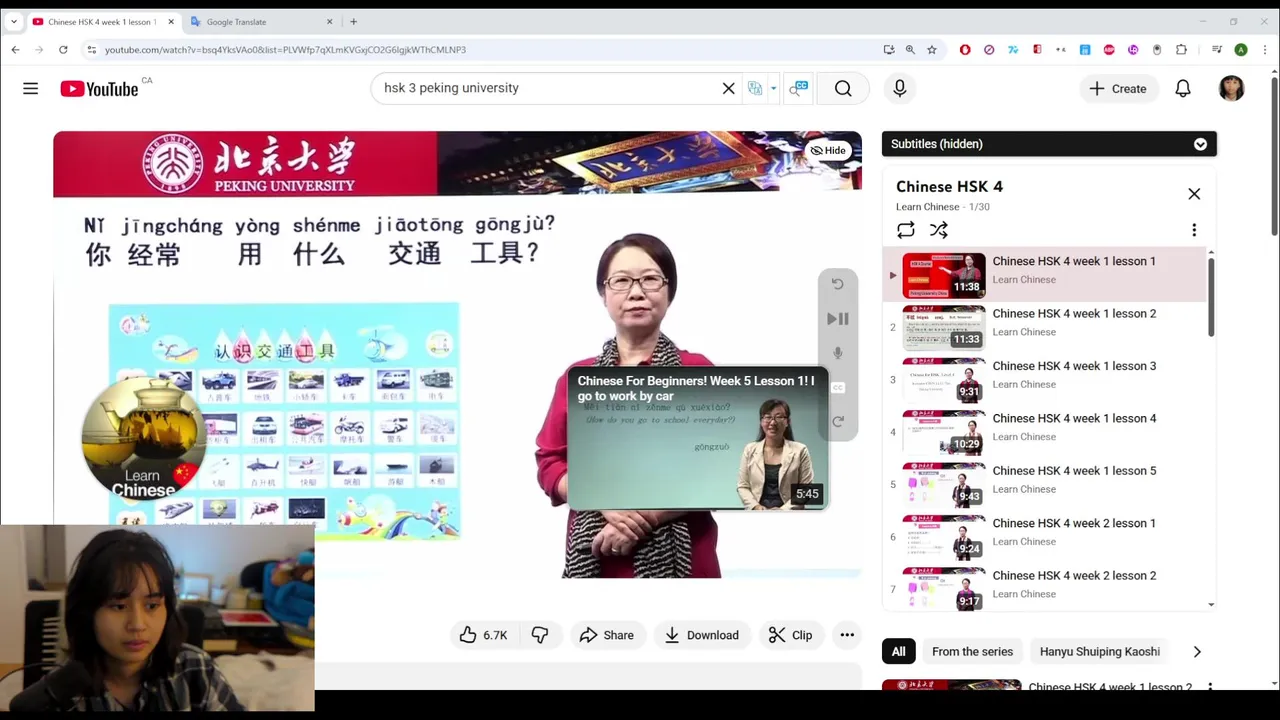
Task: Run search with magnifier button
Action: (x=843, y=88)
